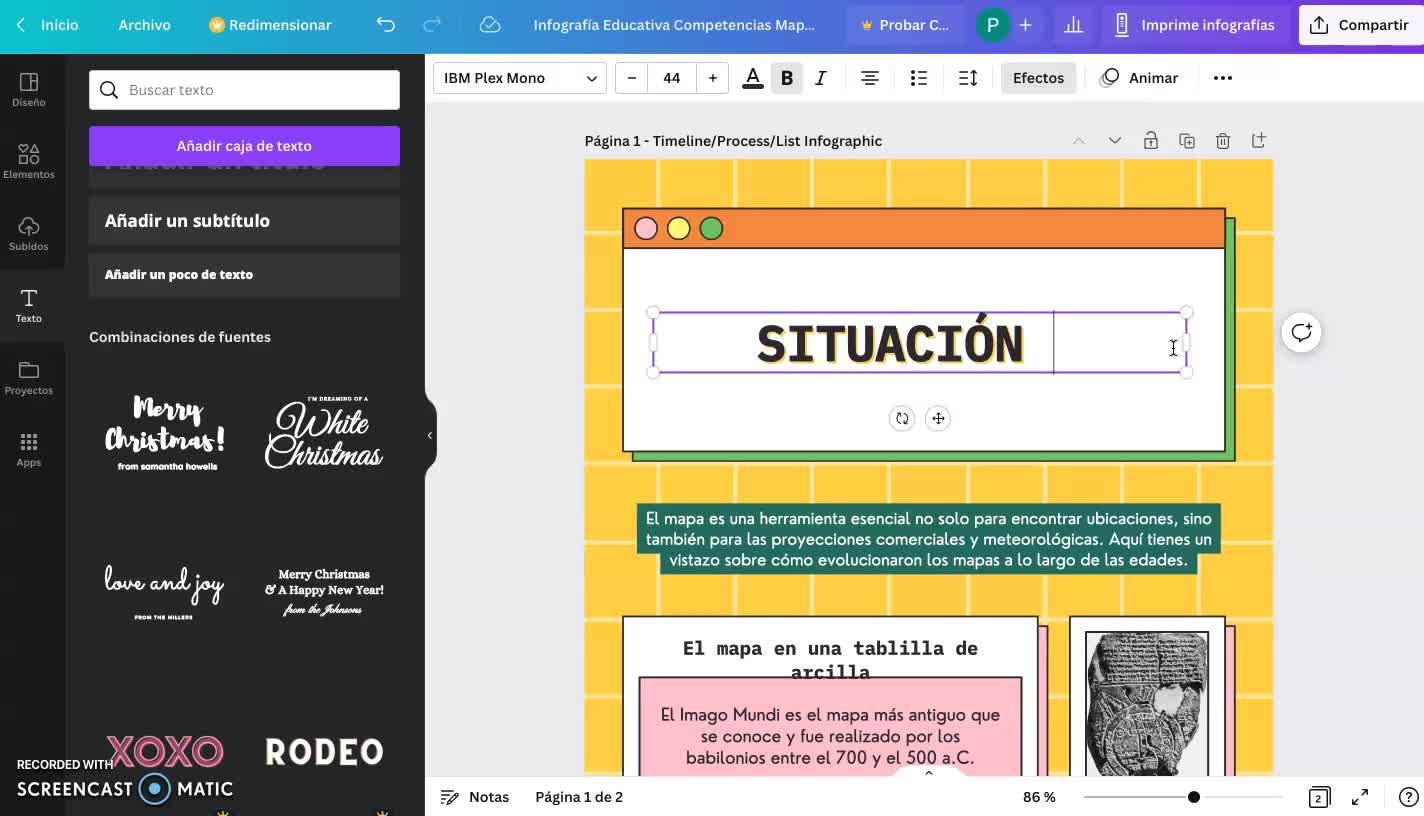The image size is (1424, 816).
Task: Click the 86 % zoom level
Action: point(1039,797)
